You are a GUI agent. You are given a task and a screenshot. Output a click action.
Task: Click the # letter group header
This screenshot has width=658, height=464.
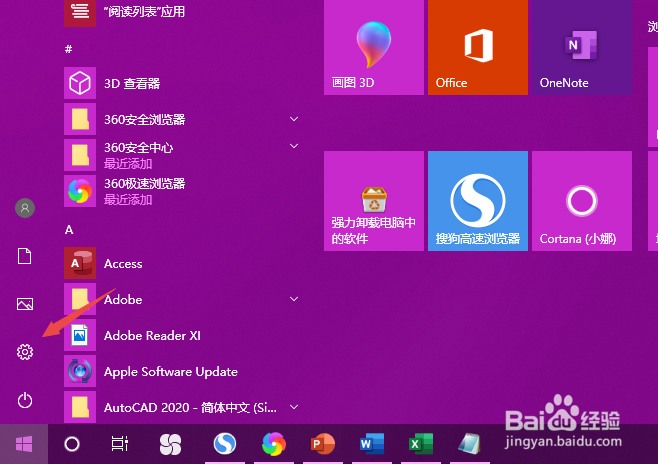[x=68, y=49]
